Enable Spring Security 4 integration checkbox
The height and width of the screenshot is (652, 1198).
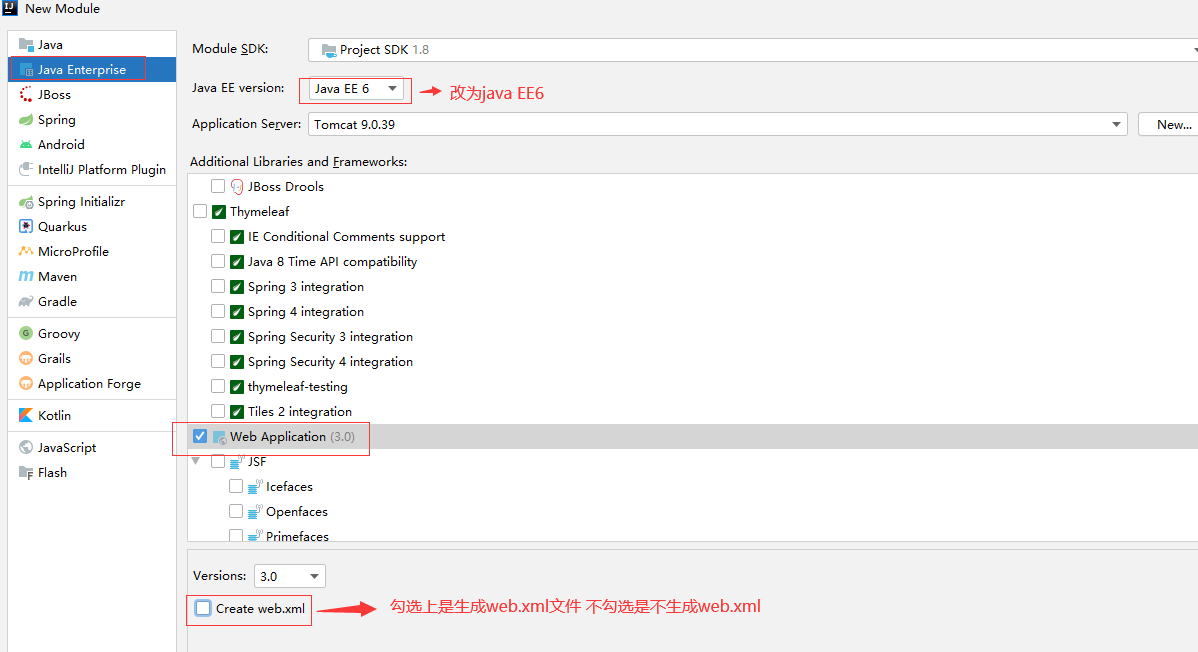218,361
